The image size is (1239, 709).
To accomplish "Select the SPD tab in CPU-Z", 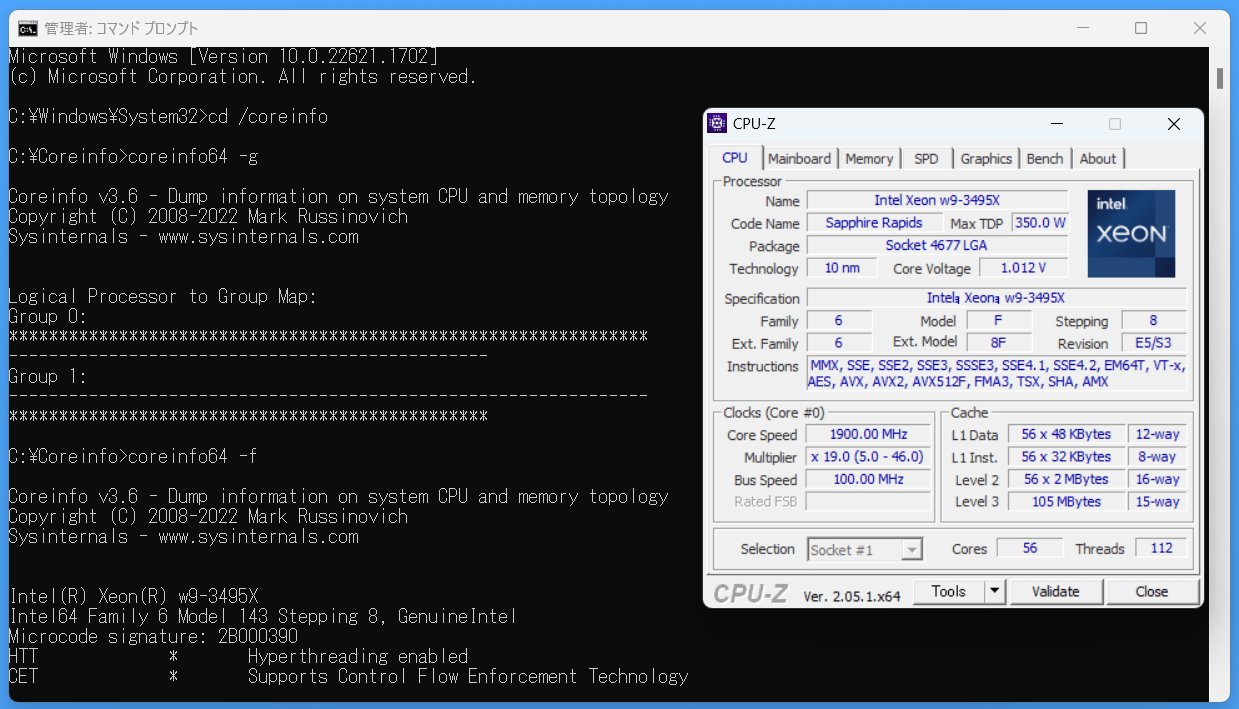I will [x=926, y=158].
